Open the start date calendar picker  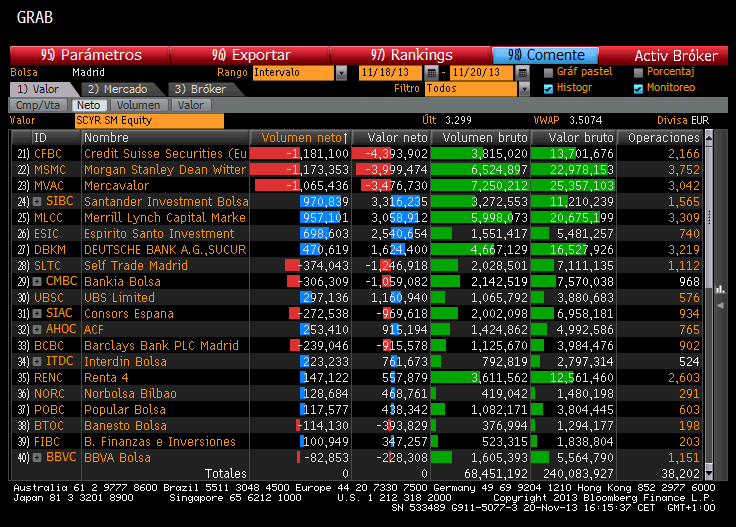431,73
